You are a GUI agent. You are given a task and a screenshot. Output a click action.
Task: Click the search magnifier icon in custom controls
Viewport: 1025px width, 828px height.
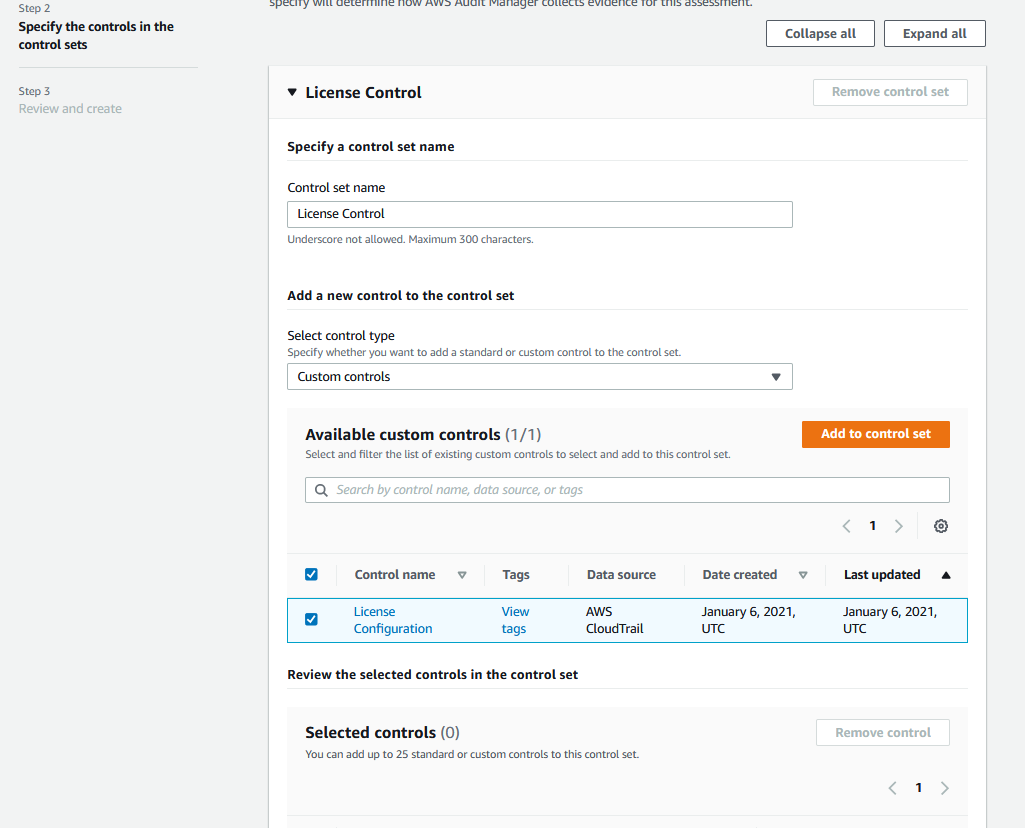click(321, 490)
